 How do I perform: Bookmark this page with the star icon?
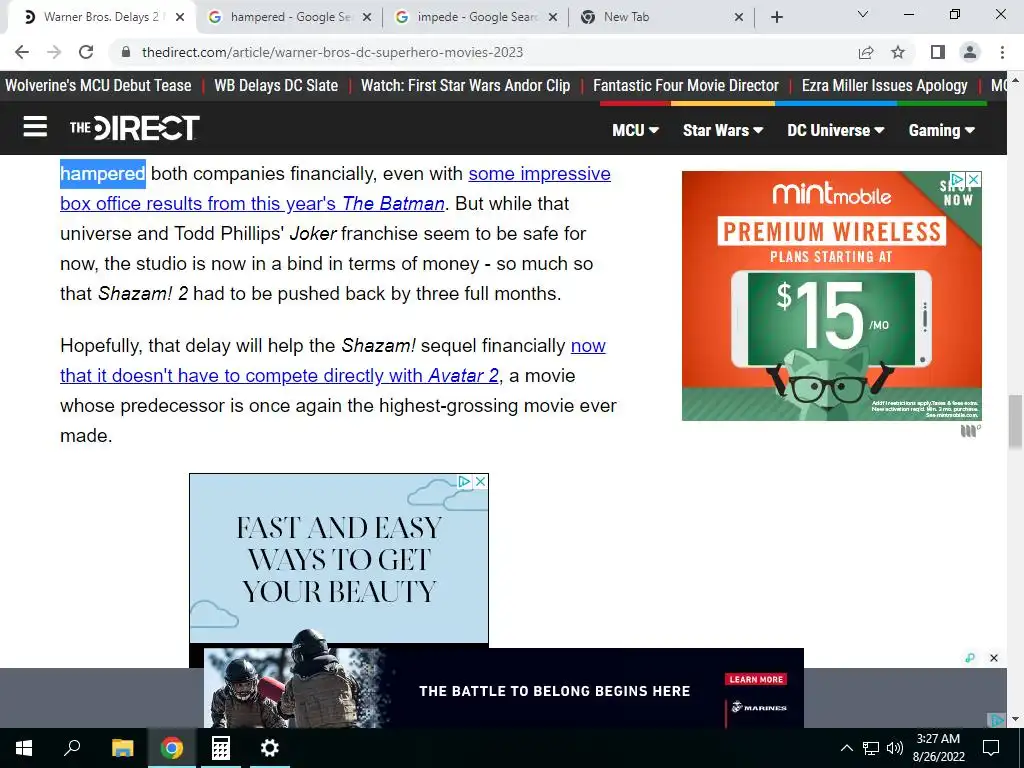click(898, 52)
